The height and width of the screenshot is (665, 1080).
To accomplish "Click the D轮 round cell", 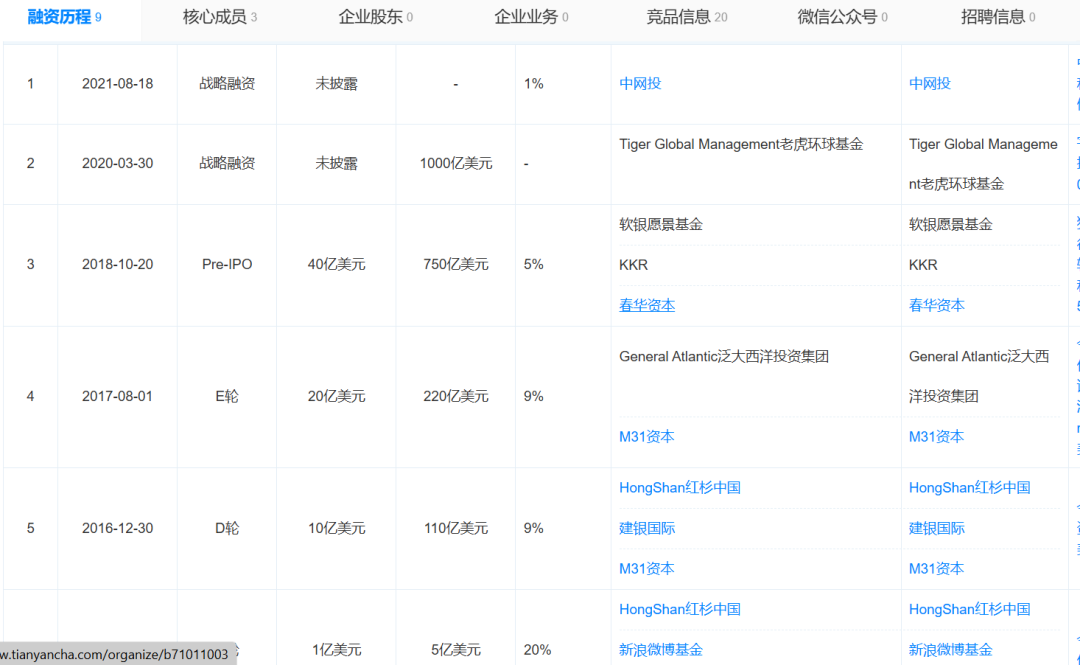I will coord(227,528).
